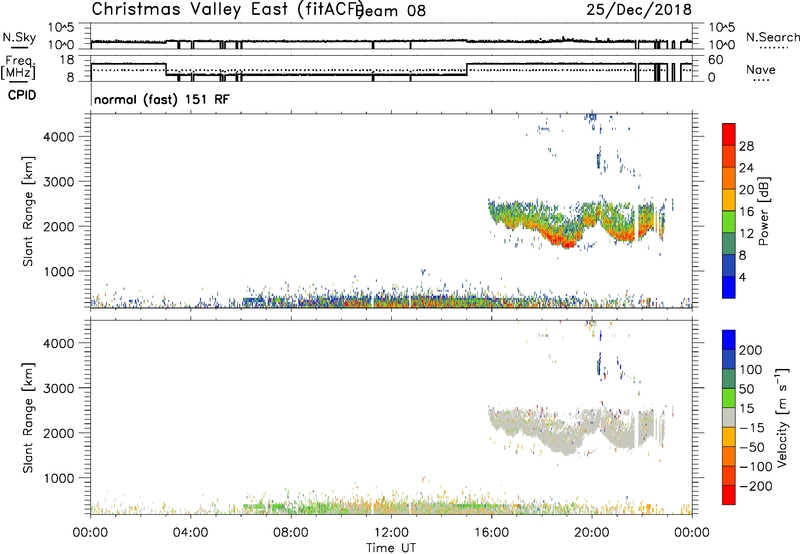
Task: Click the 'Power [dB]' color bar title
Action: click(x=763, y=211)
